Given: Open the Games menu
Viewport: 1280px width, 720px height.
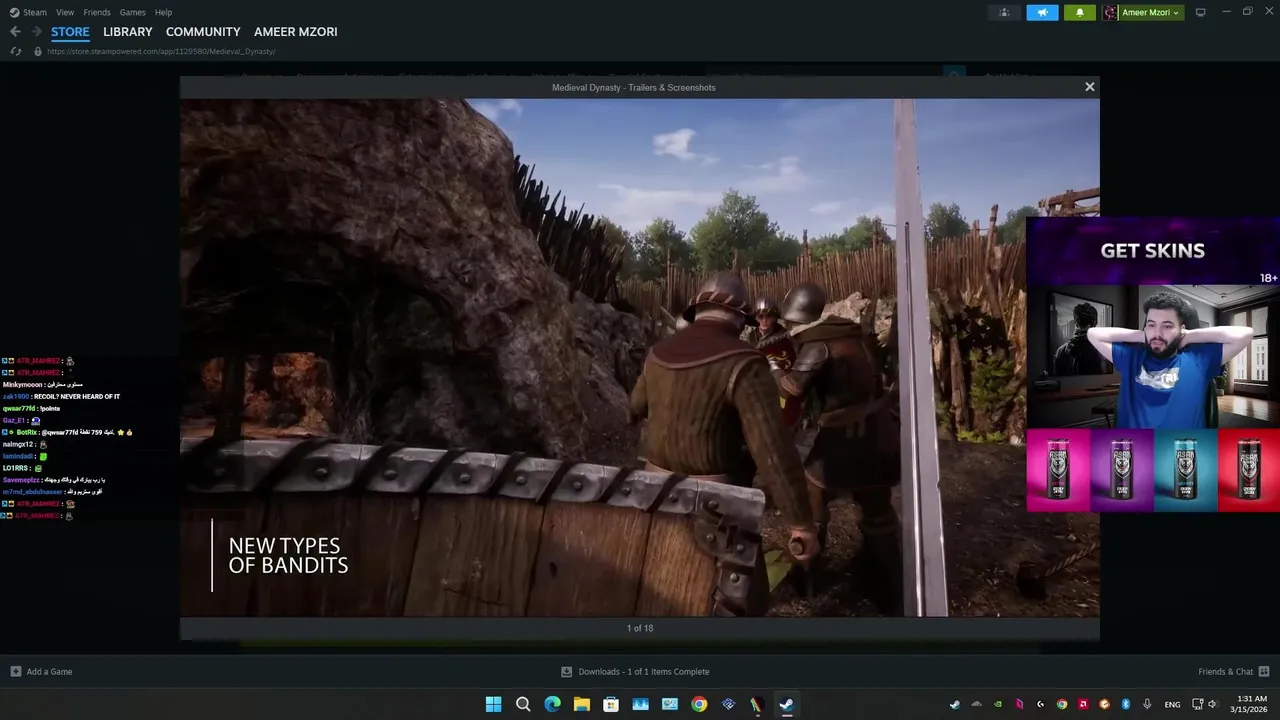Looking at the screenshot, I should pos(132,12).
